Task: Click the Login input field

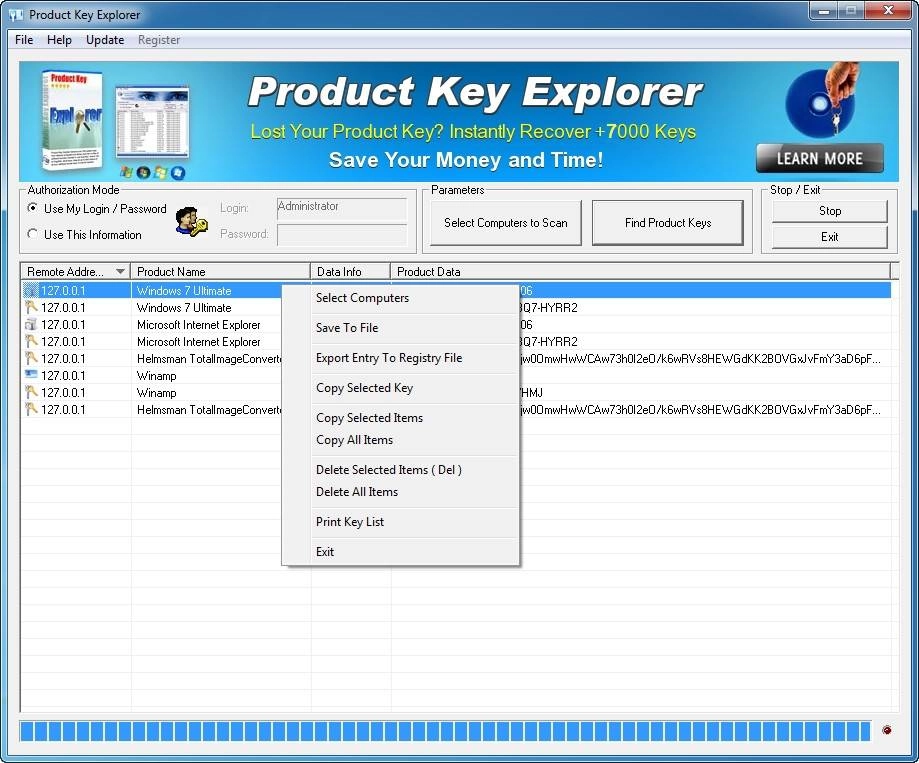Action: click(x=342, y=208)
